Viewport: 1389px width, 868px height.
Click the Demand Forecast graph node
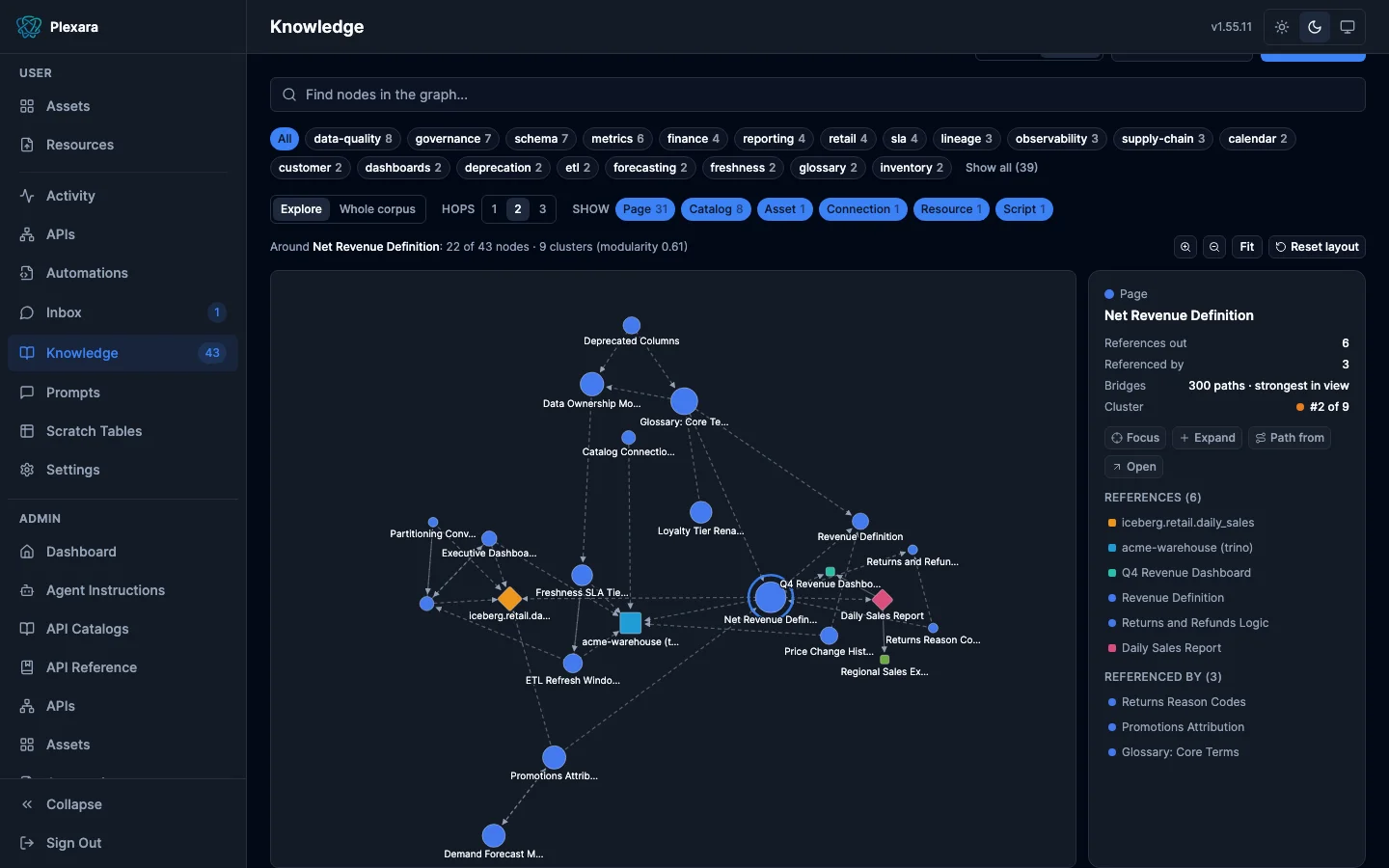click(x=494, y=835)
